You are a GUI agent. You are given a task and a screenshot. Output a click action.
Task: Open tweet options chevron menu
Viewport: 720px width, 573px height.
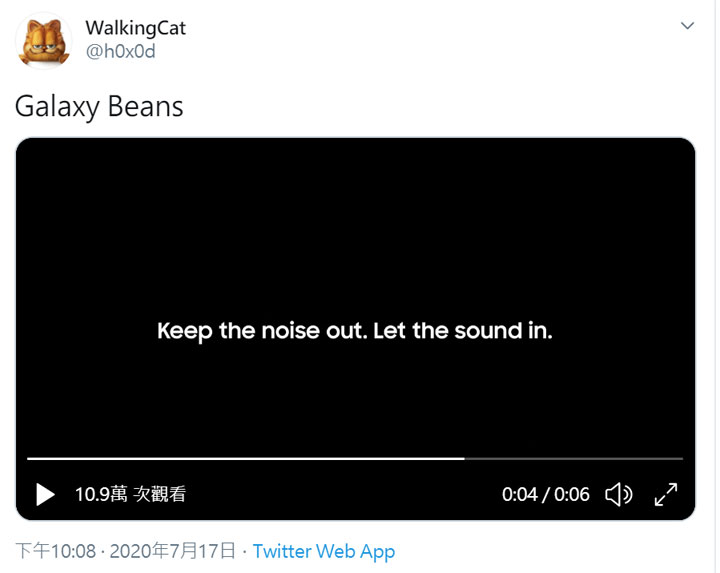pyautogui.click(x=687, y=26)
